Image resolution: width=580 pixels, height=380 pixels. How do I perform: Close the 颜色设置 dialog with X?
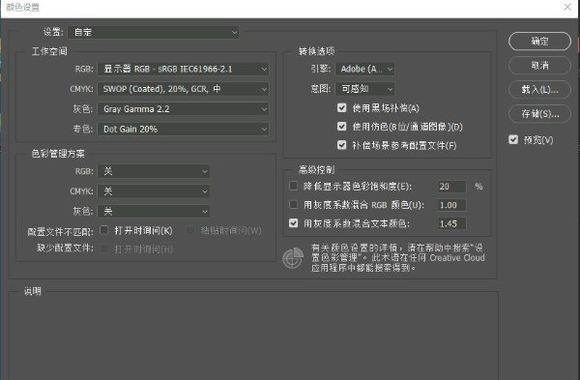coord(567,7)
